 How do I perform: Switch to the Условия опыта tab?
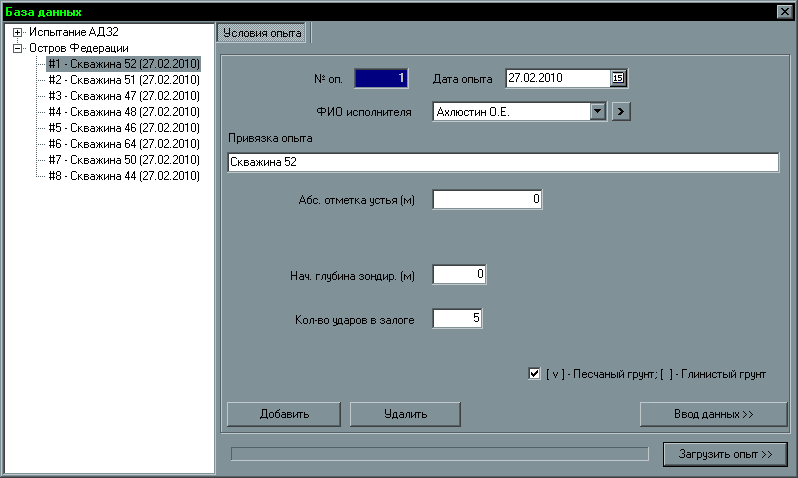click(262, 33)
